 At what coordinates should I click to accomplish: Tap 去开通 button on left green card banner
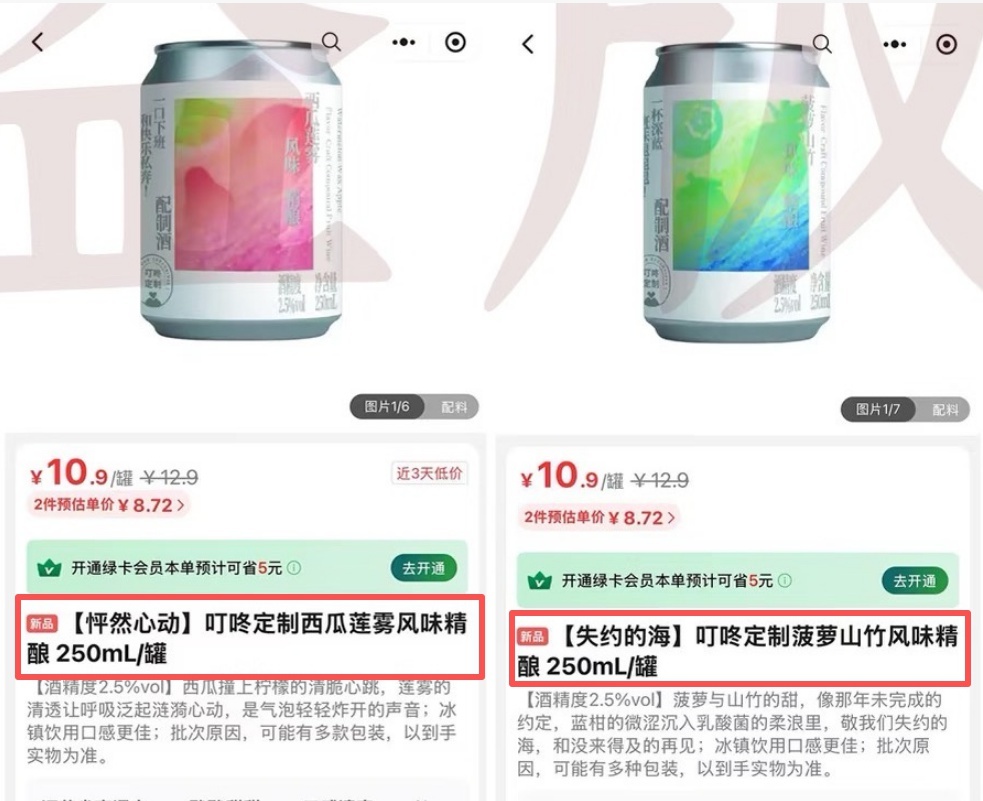(424, 568)
